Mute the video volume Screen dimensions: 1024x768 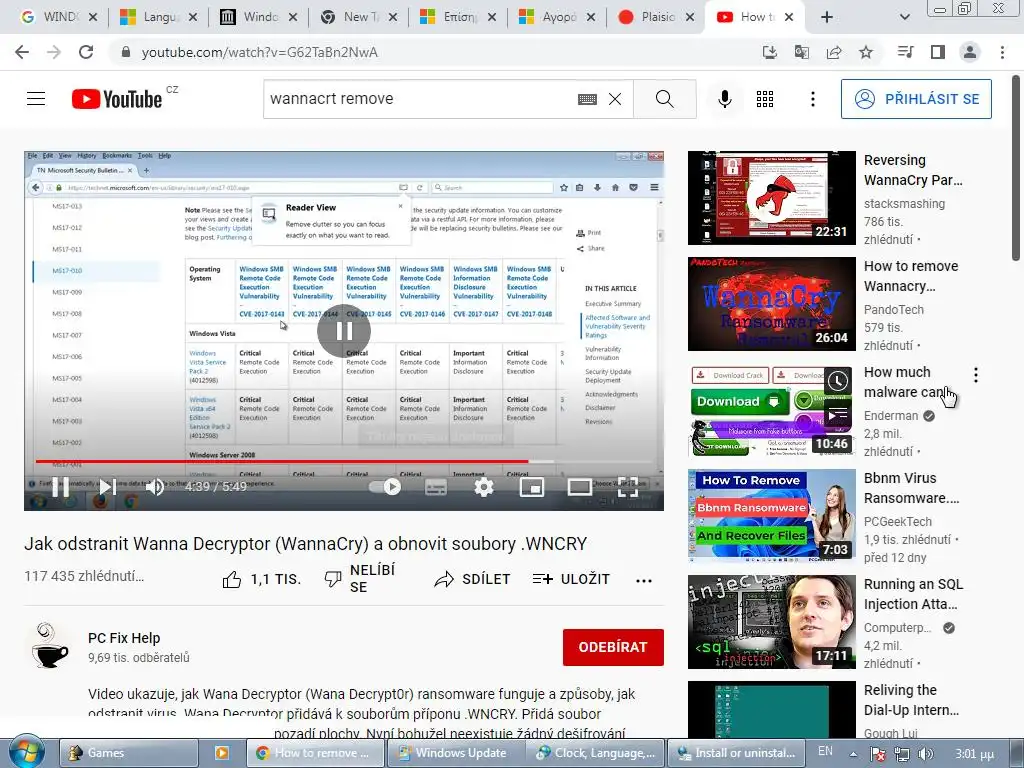(155, 487)
